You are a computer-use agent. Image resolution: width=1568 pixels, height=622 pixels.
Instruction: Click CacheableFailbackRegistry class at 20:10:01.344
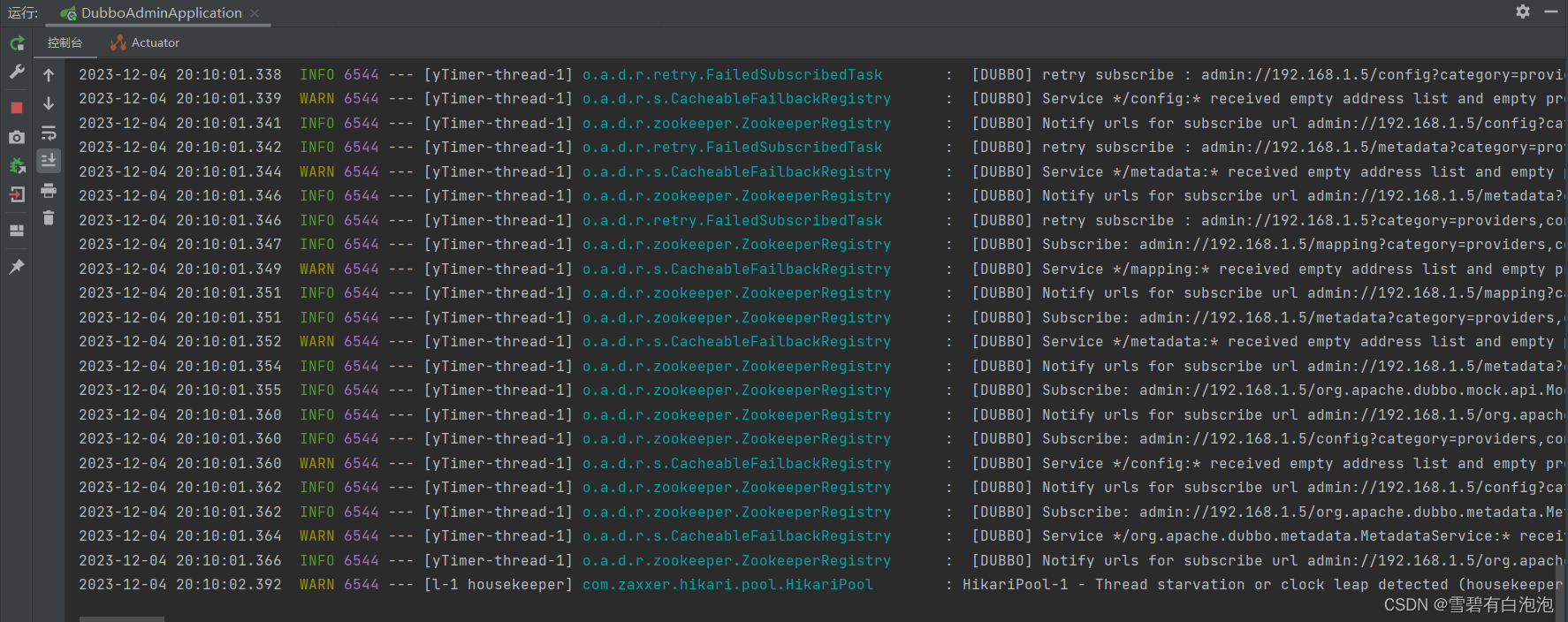pyautogui.click(x=736, y=172)
